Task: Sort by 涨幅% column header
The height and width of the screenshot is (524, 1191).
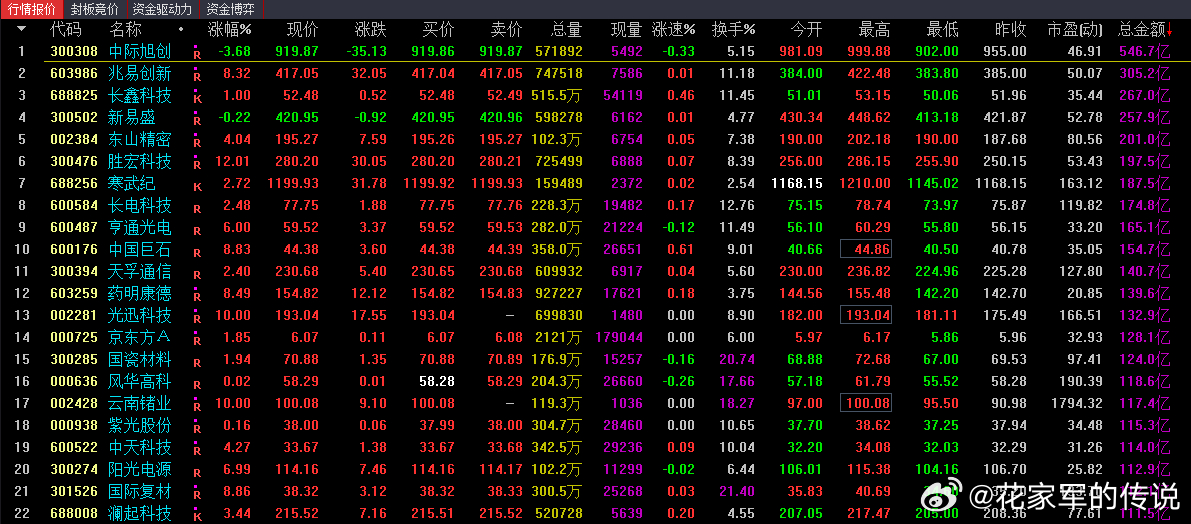Action: [230, 30]
